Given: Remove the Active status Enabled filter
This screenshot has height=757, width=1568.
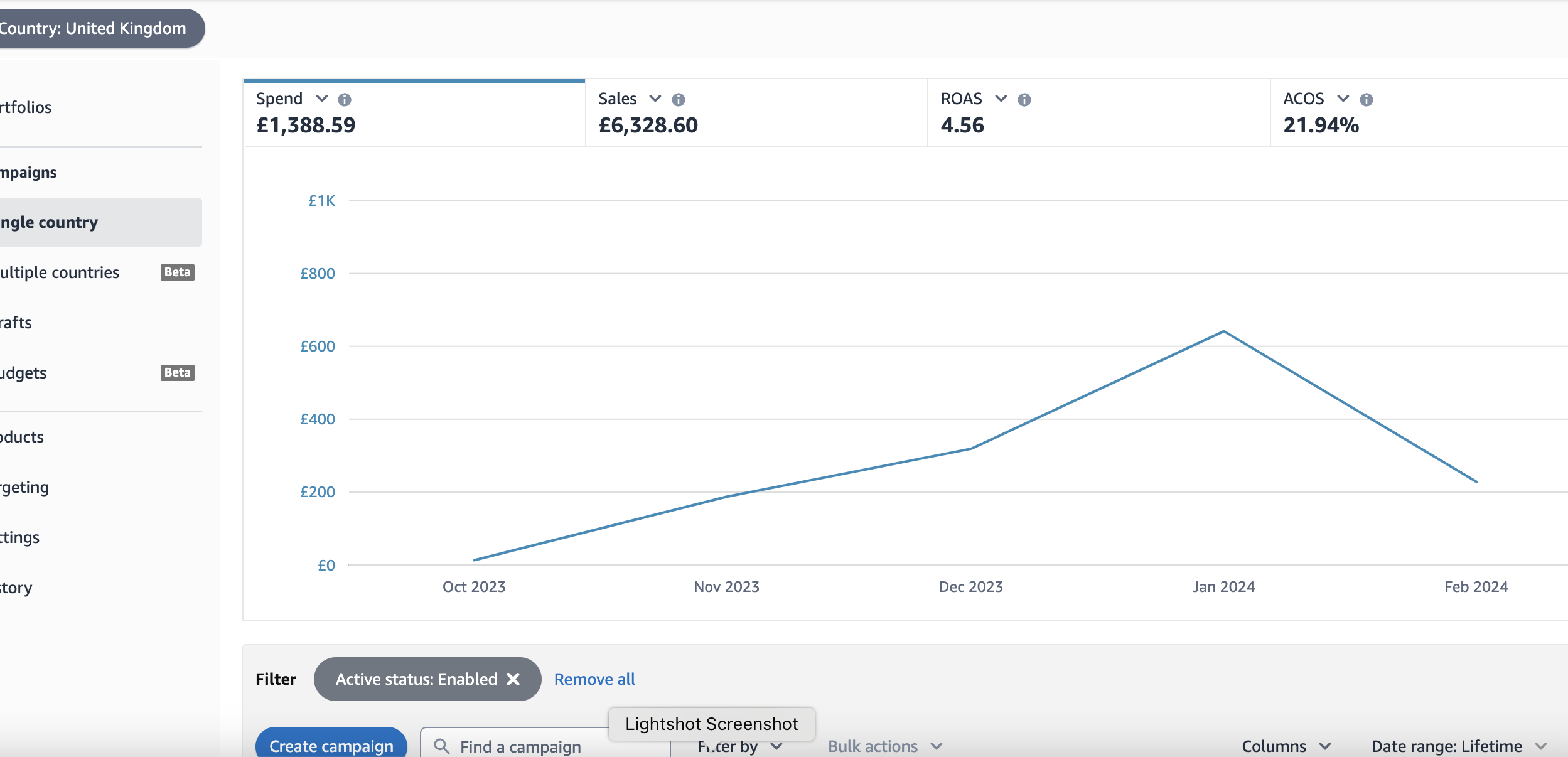Looking at the screenshot, I should (x=513, y=679).
